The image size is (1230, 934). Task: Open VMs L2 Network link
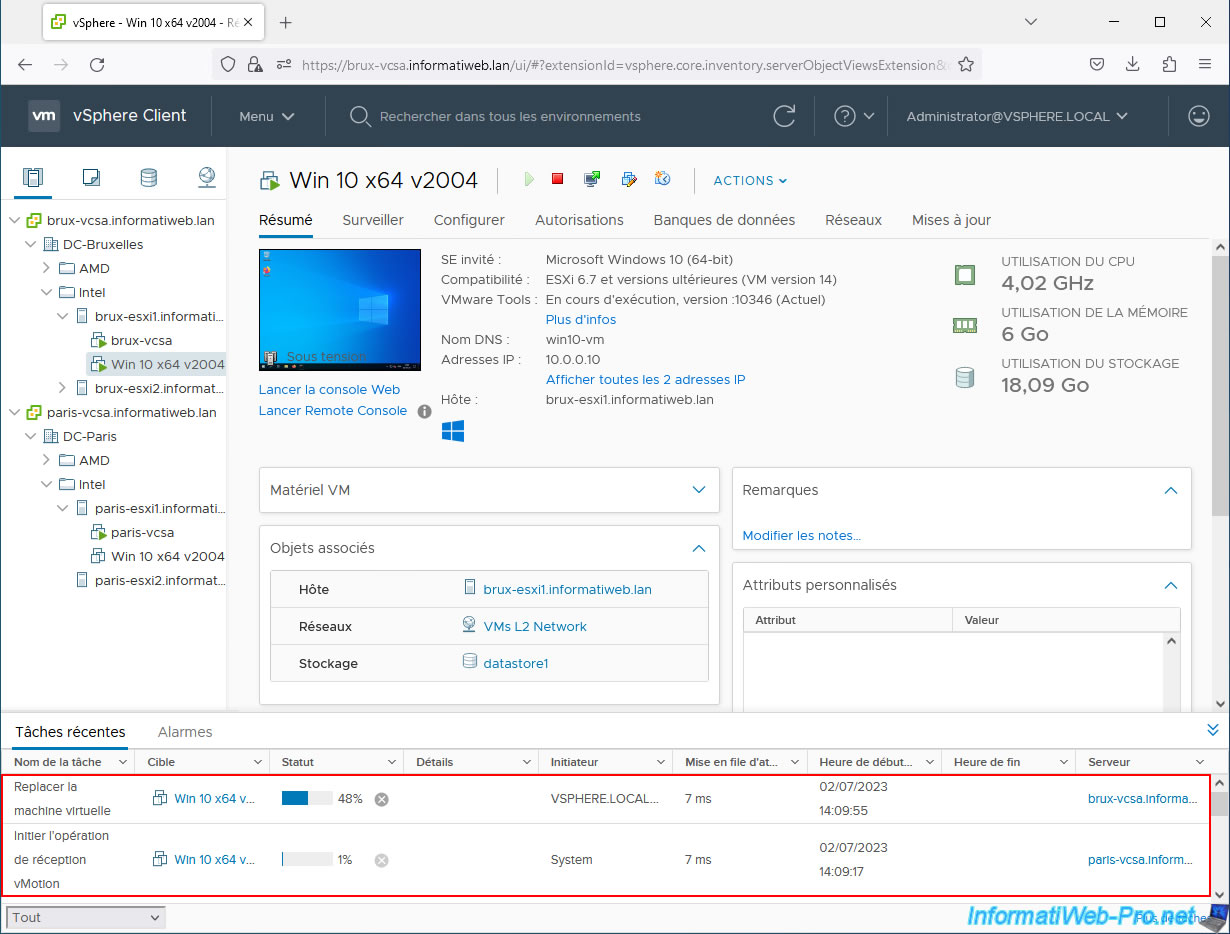point(535,626)
